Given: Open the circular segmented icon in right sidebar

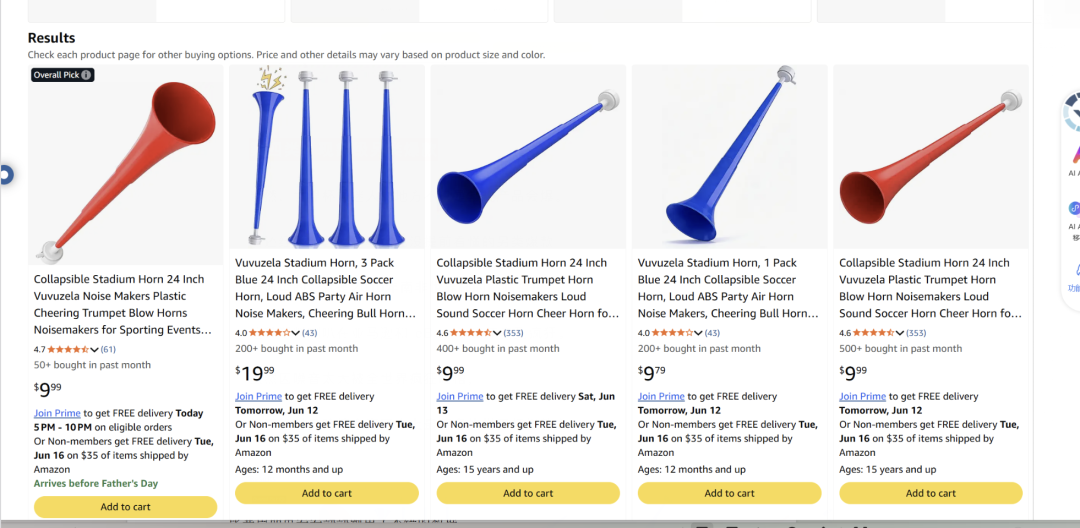Looking at the screenshot, I should pos(1074,112).
